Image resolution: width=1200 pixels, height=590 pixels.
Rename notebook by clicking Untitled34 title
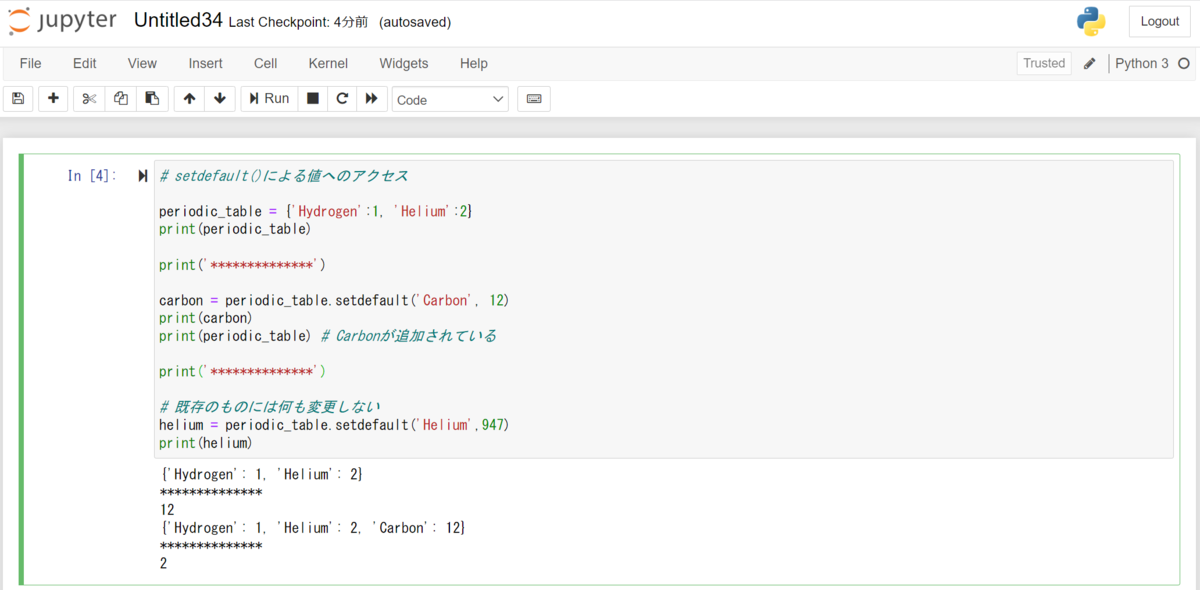coord(179,21)
